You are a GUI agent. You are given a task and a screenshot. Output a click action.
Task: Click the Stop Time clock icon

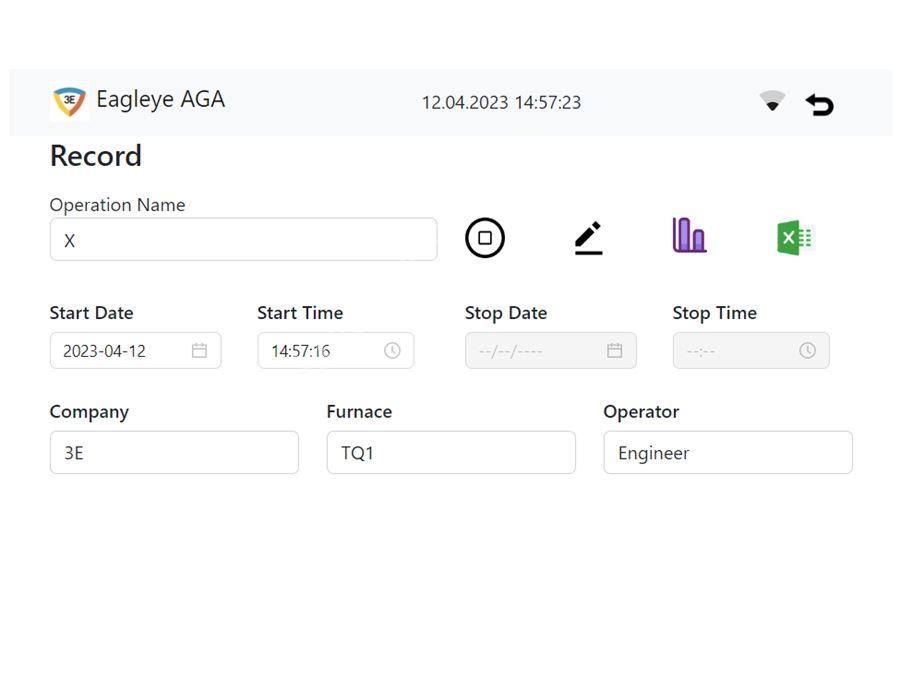(x=807, y=351)
